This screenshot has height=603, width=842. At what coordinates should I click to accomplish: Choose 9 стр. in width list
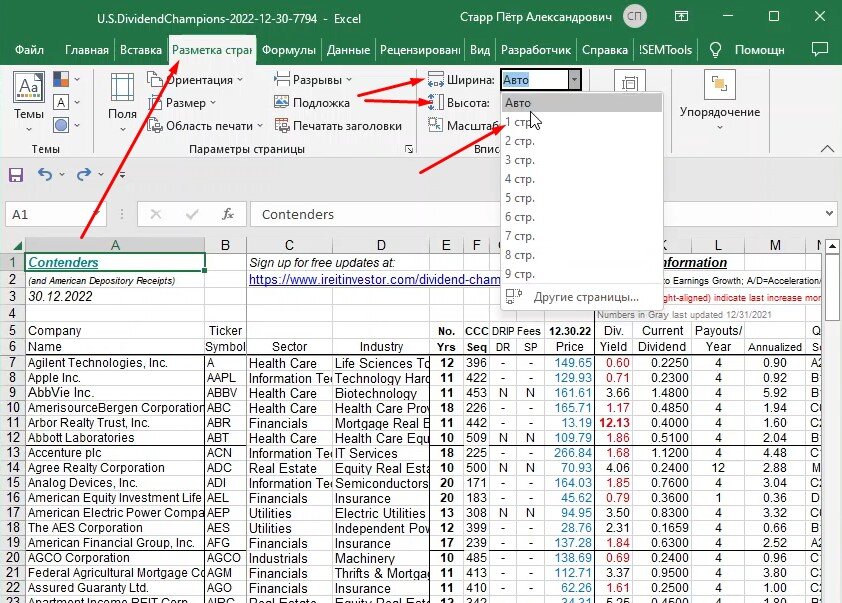coord(581,274)
